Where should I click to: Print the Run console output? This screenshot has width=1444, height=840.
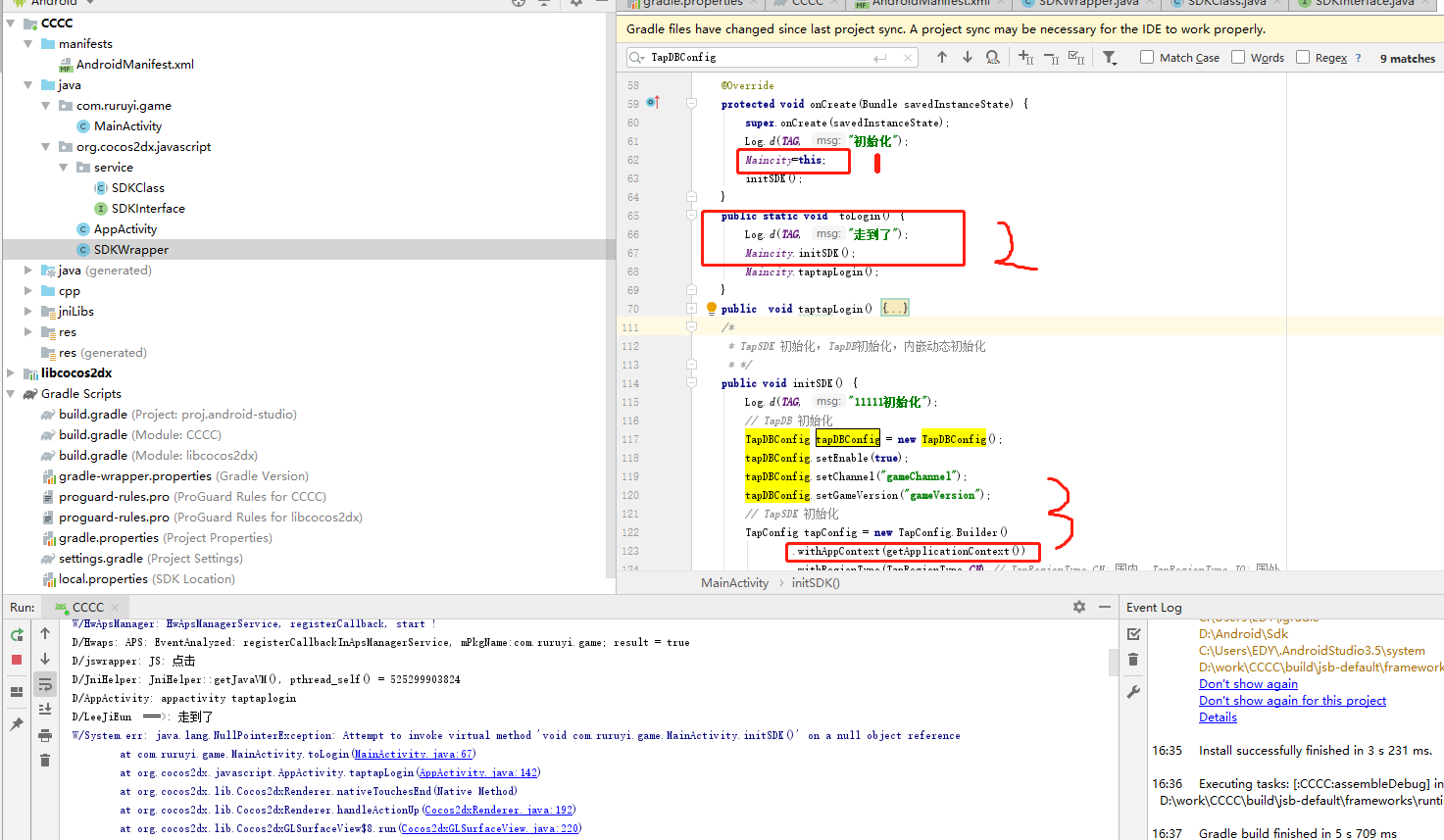(45, 735)
